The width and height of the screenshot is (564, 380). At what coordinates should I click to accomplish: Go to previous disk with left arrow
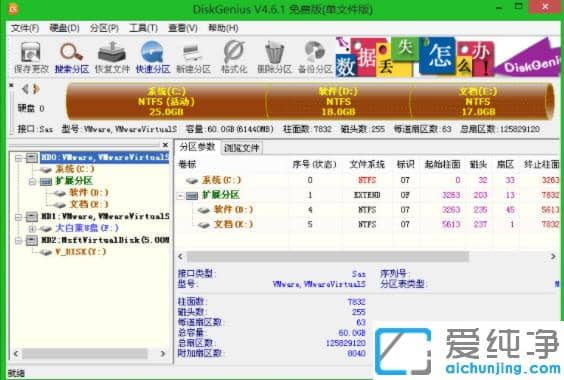click(x=25, y=89)
